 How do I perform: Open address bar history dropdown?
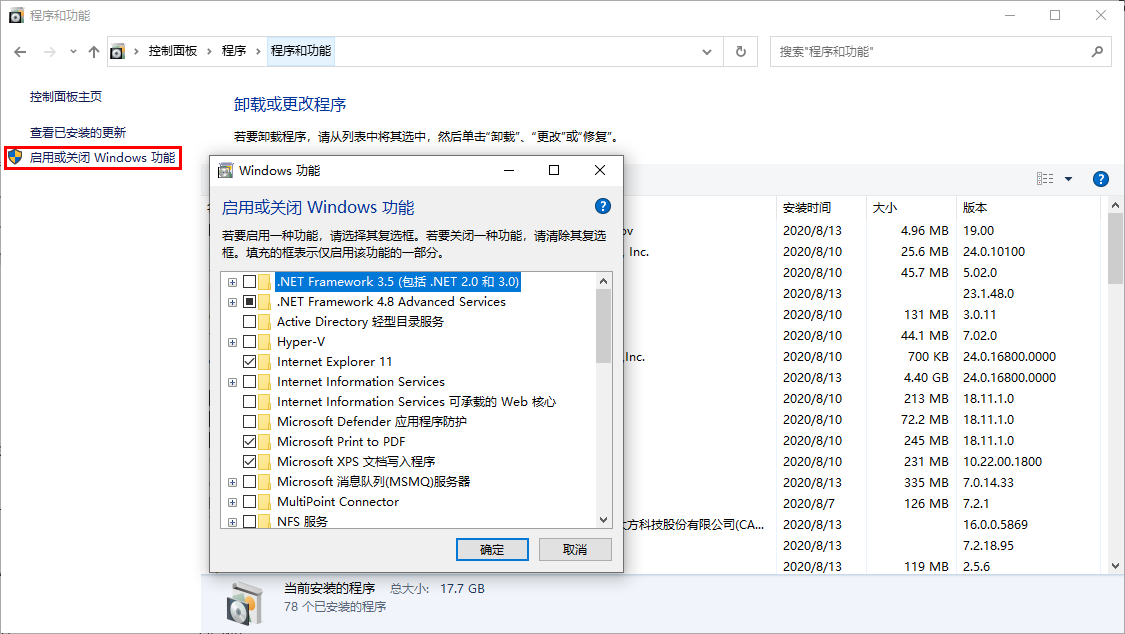(x=707, y=52)
